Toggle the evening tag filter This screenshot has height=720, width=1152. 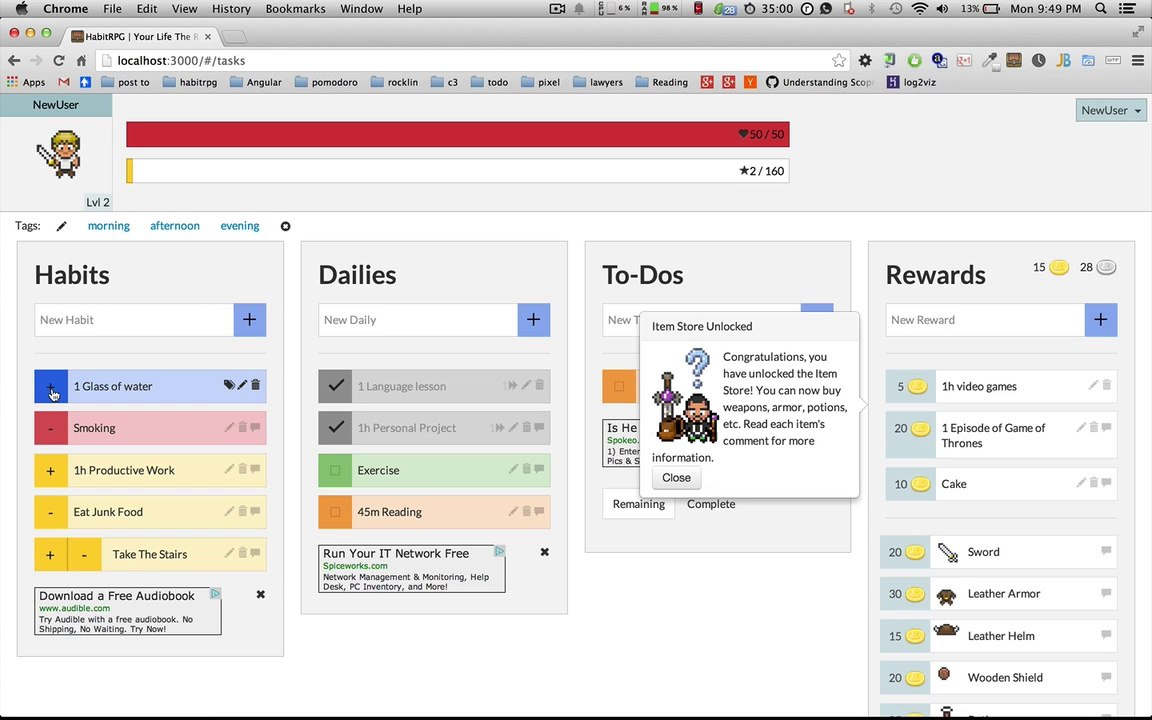(240, 226)
